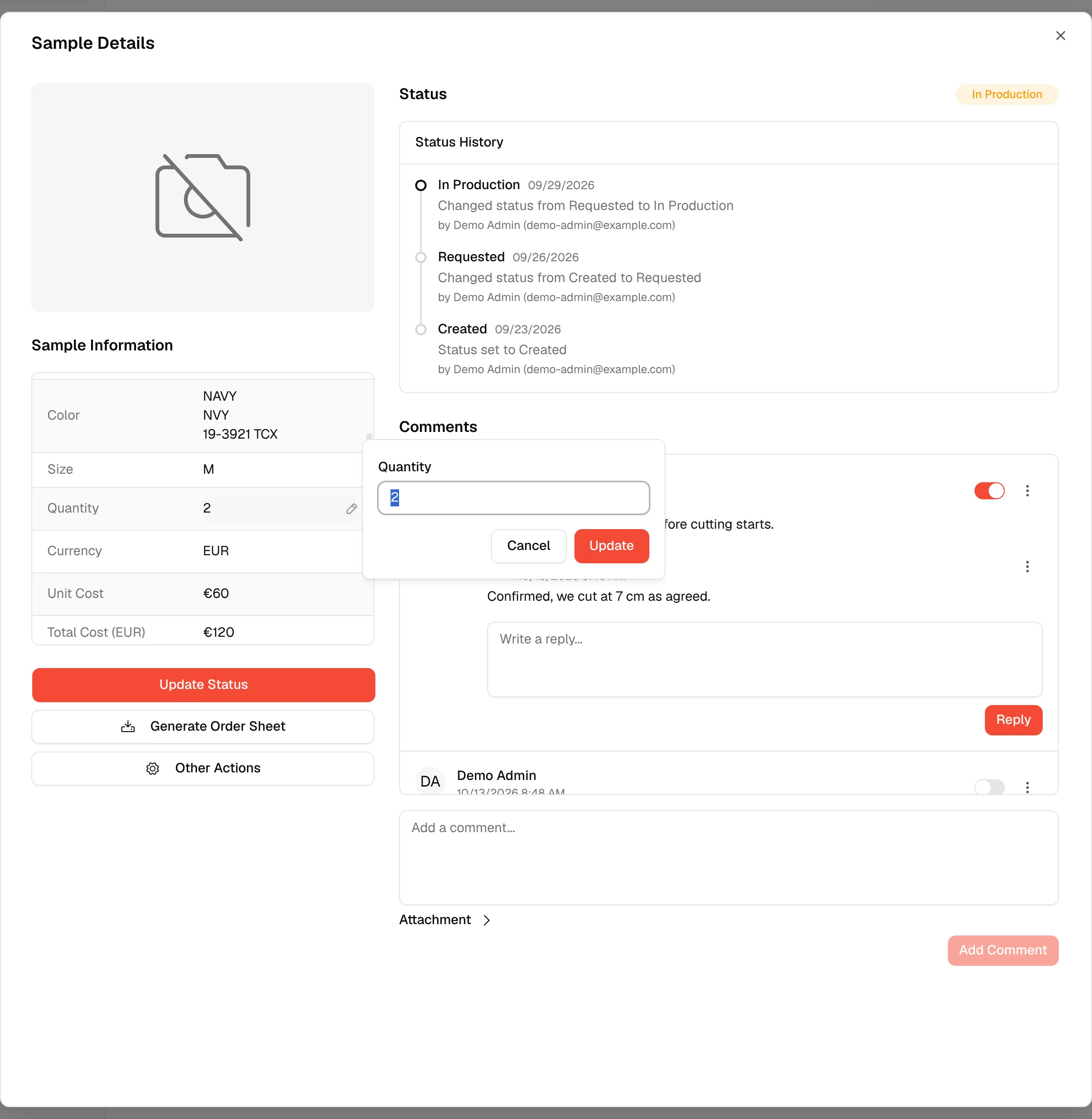Click the 'Add a comment...' text area
This screenshot has height=1119, width=1092.
[728, 857]
